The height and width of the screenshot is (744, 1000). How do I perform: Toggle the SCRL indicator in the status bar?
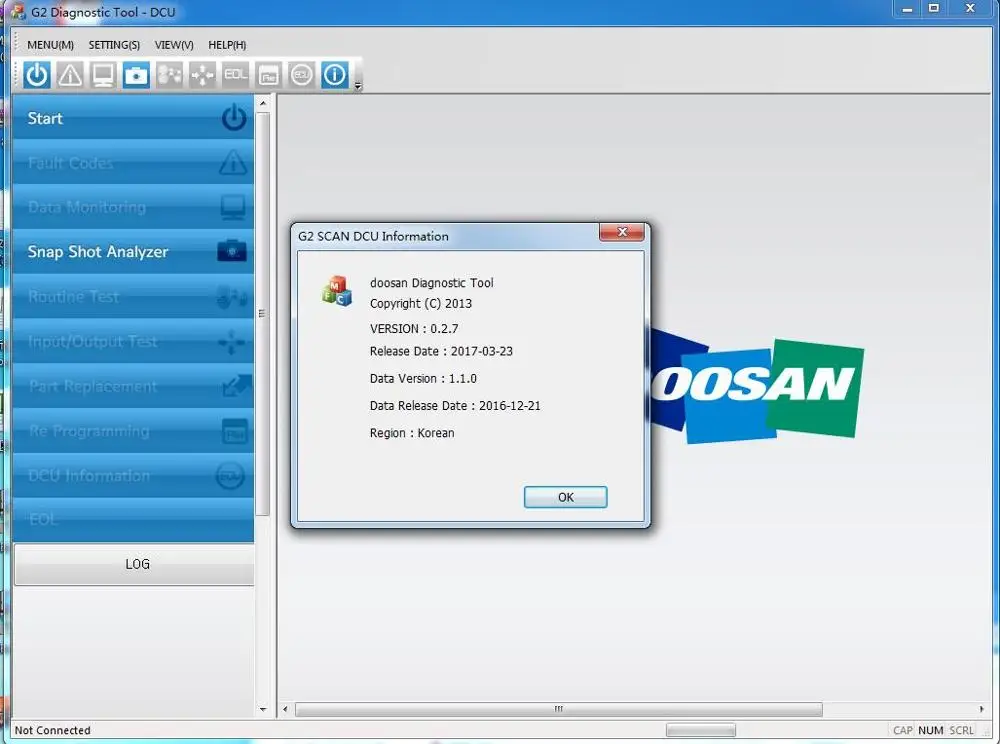click(961, 730)
